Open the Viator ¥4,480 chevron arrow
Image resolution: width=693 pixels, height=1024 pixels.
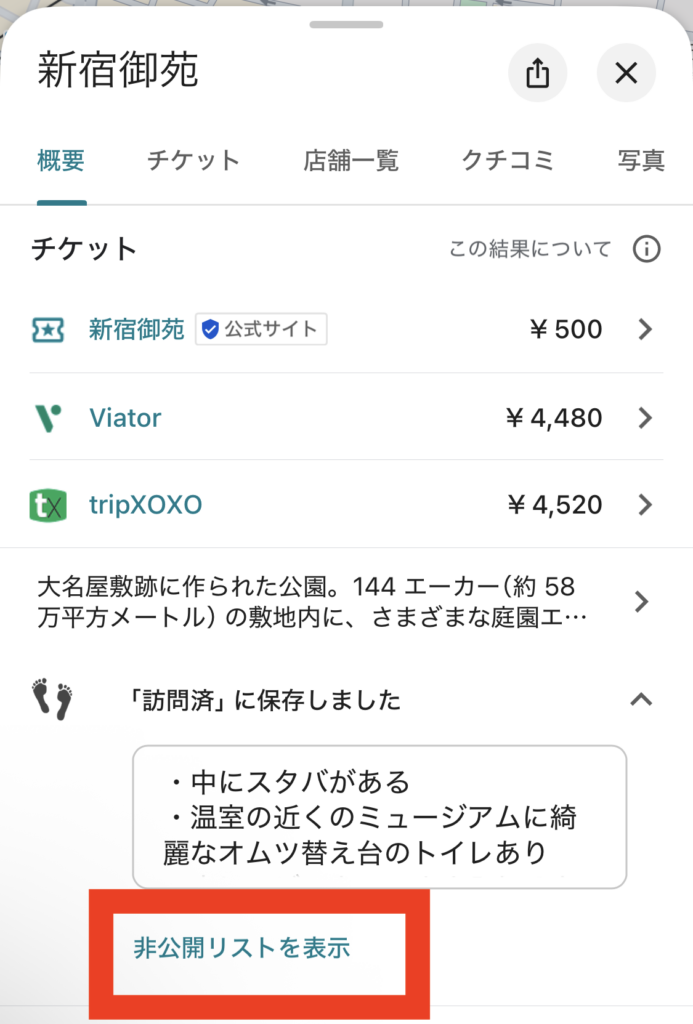click(645, 418)
